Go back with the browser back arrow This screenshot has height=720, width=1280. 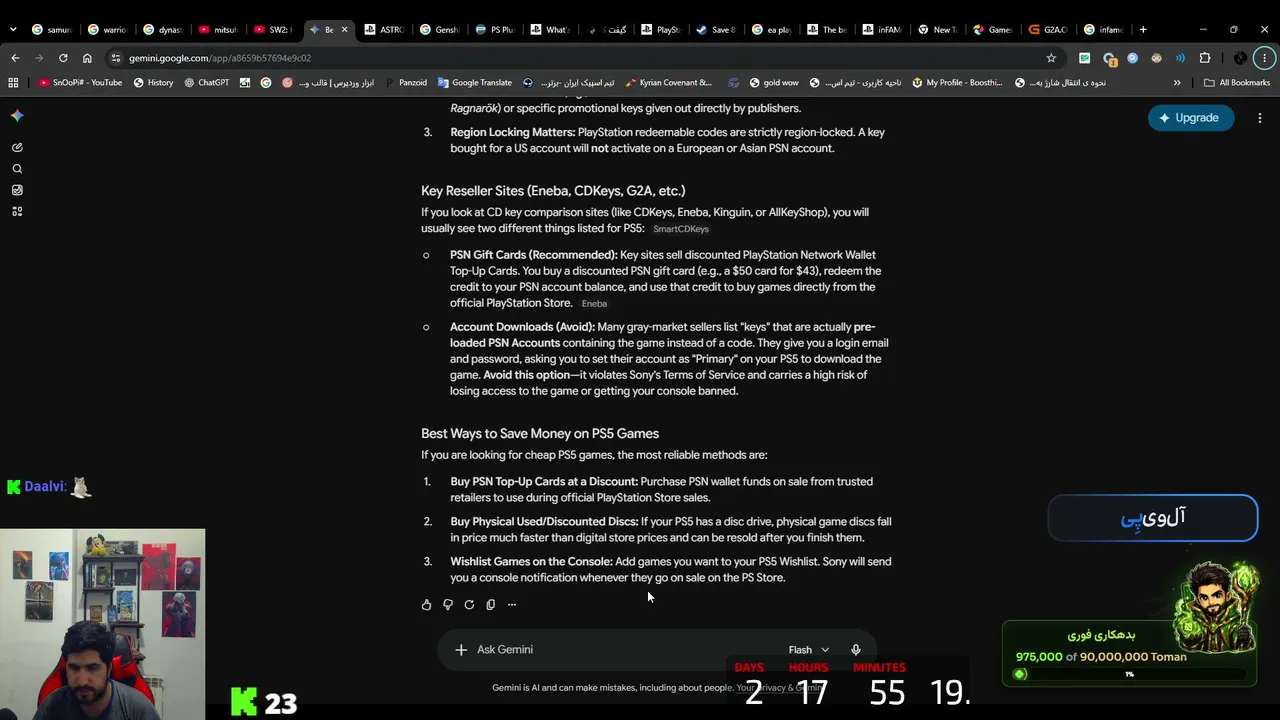tap(15, 58)
